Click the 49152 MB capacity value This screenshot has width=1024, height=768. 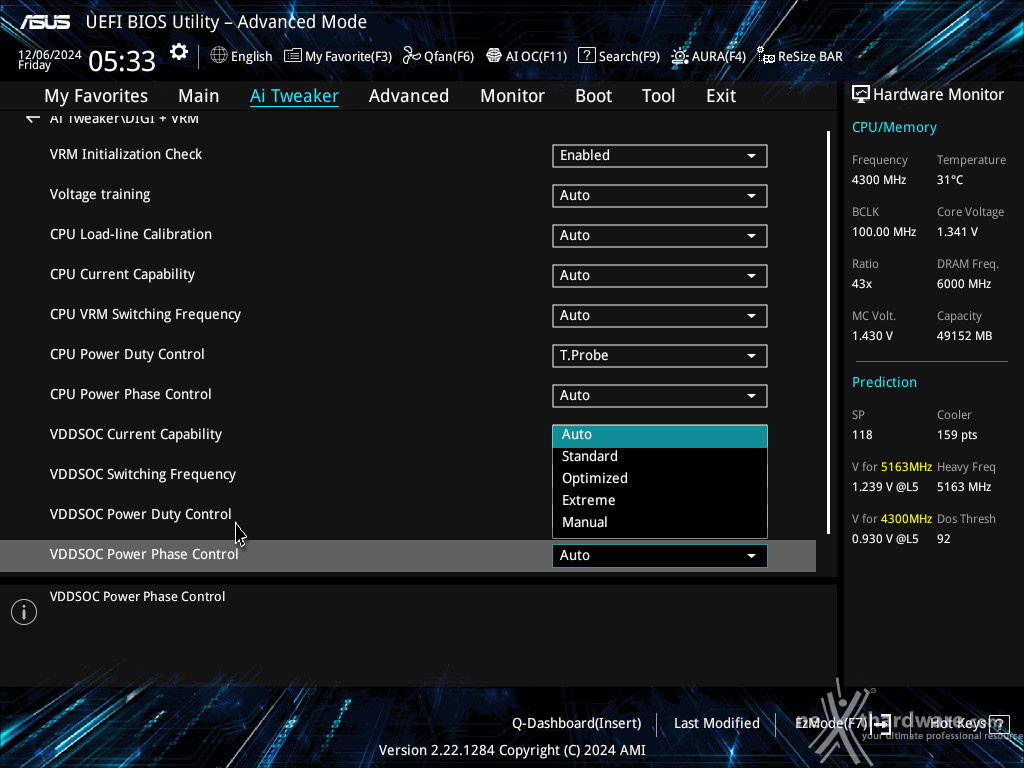click(965, 336)
